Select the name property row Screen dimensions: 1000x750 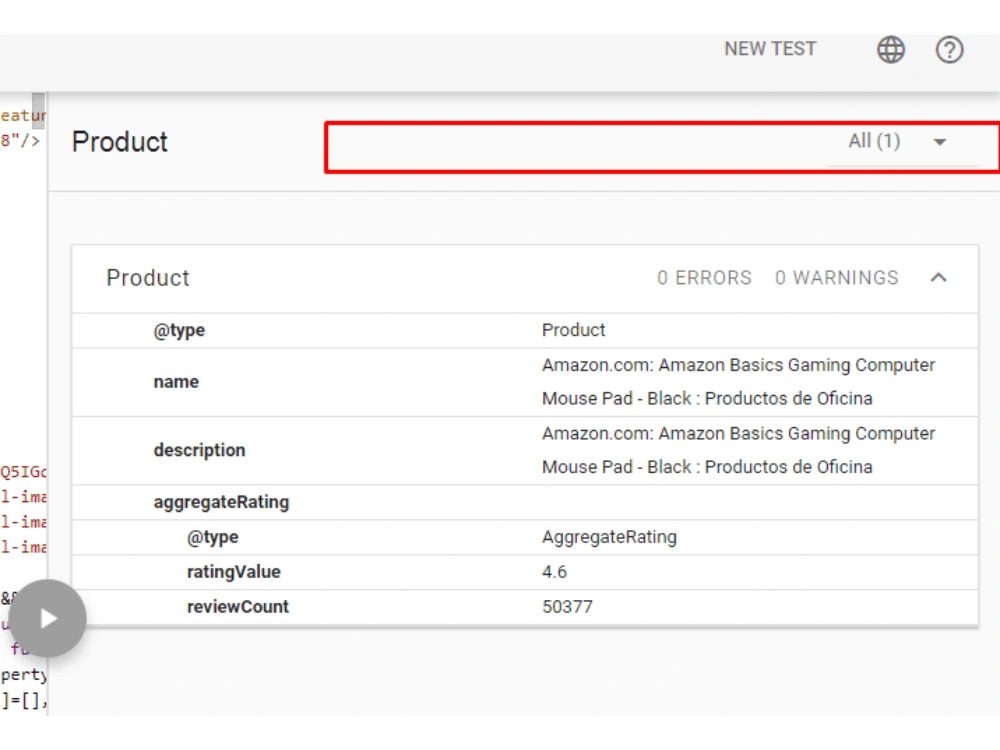point(525,382)
